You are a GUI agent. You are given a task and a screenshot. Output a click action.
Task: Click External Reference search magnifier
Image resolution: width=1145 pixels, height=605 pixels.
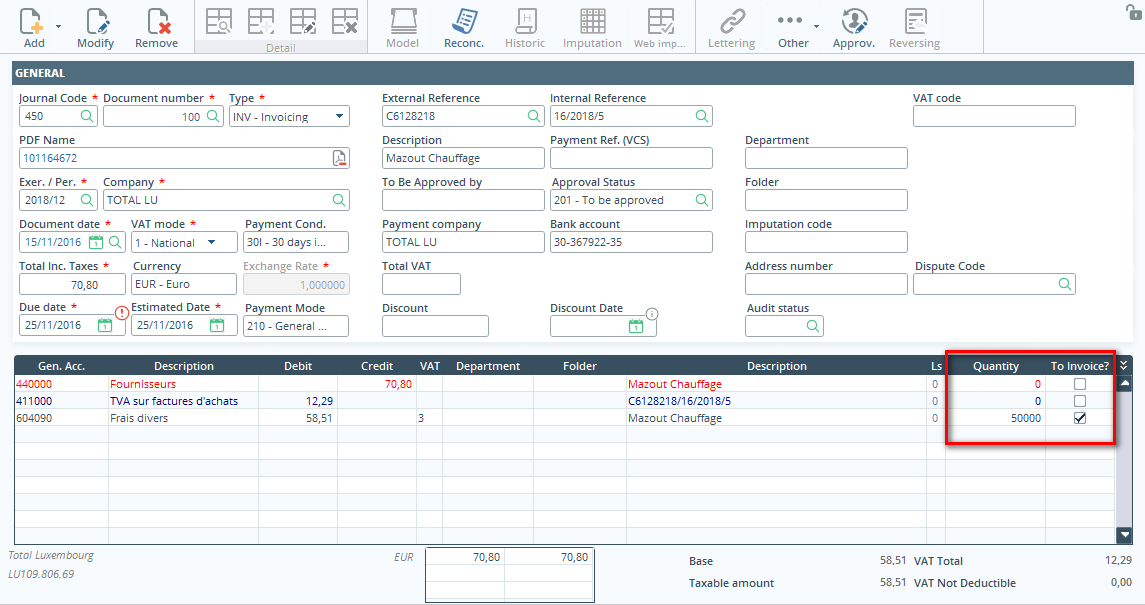coord(535,116)
